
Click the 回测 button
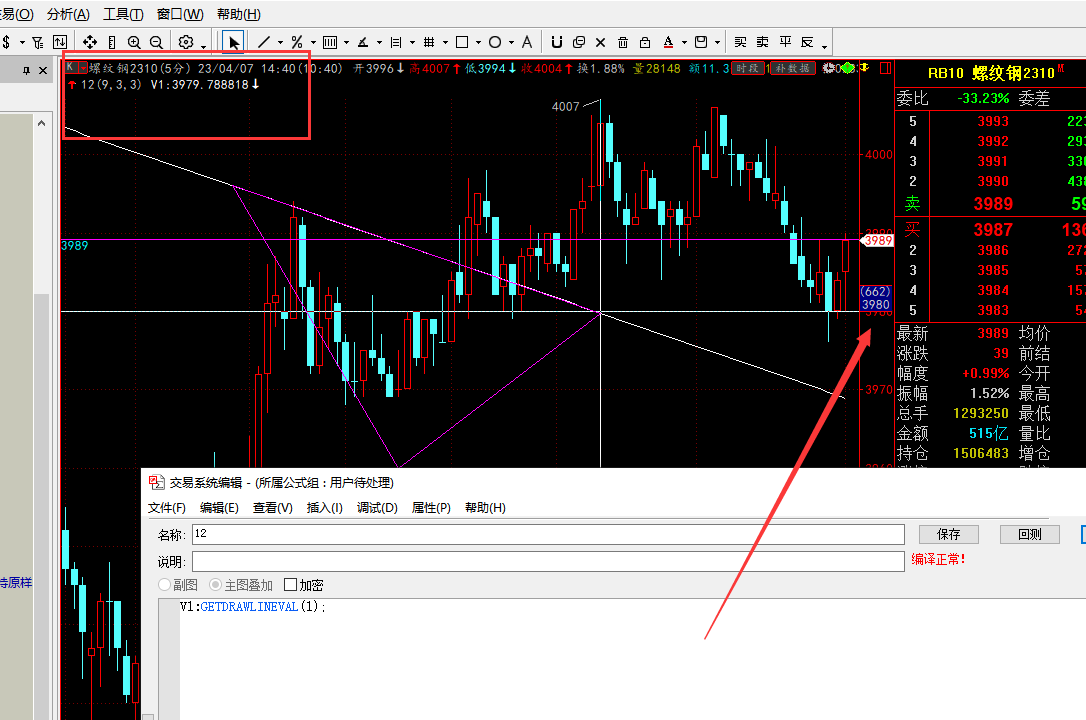tap(1030, 534)
